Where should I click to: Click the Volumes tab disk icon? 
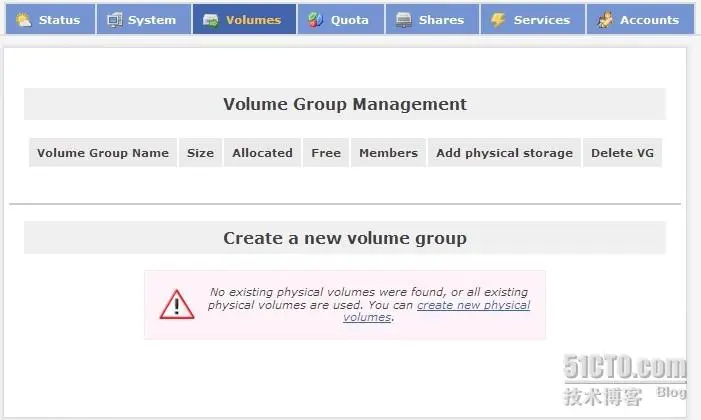click(x=211, y=20)
